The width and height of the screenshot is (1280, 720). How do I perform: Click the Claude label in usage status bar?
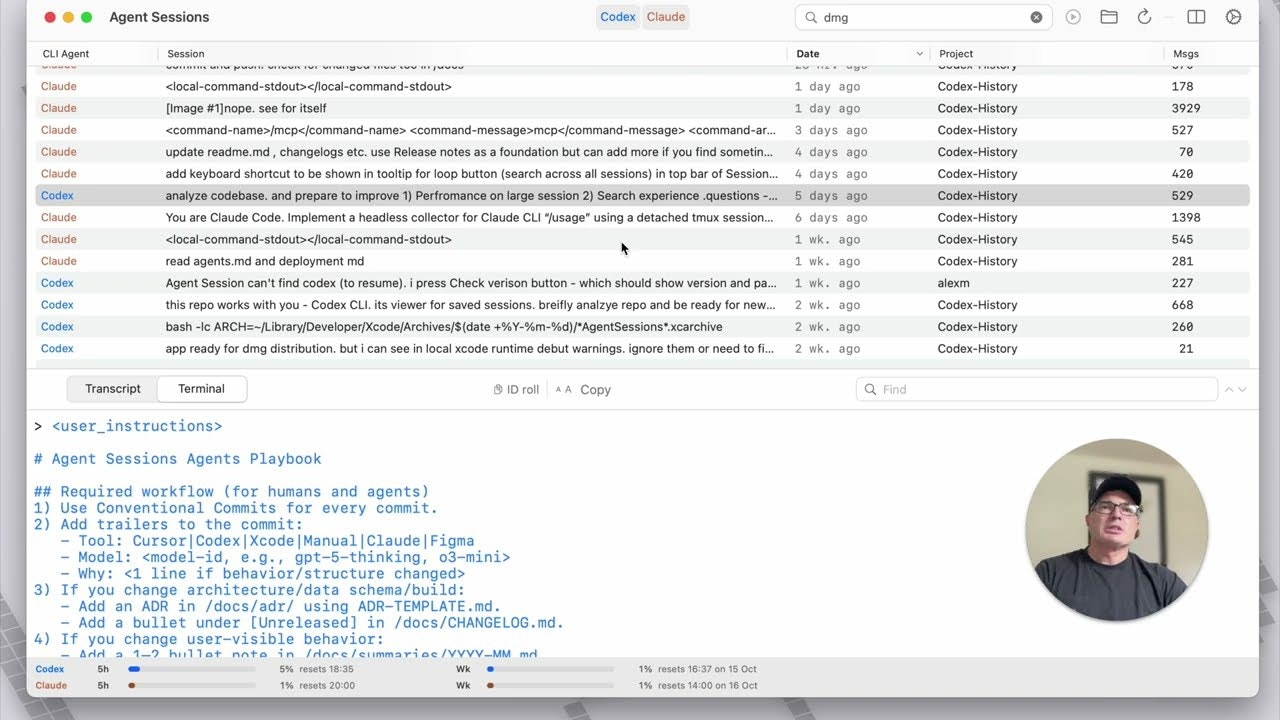tap(51, 686)
